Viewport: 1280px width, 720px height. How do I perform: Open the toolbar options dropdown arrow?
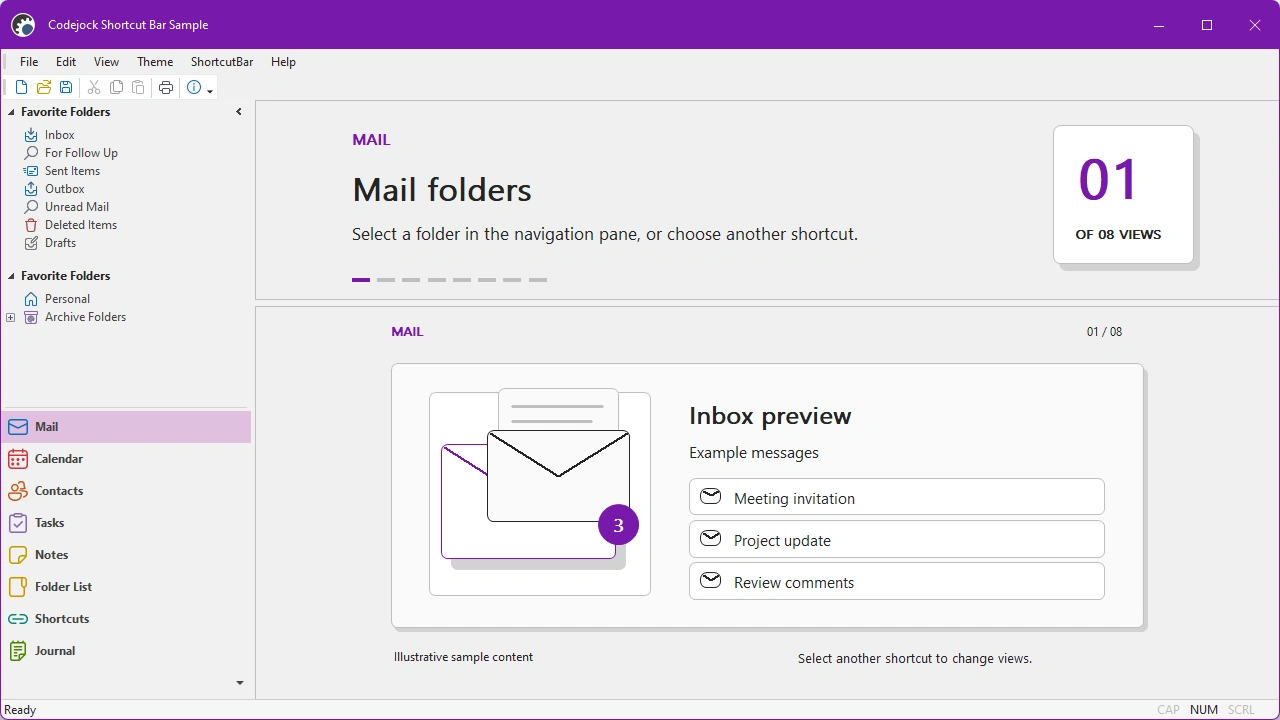click(x=210, y=90)
